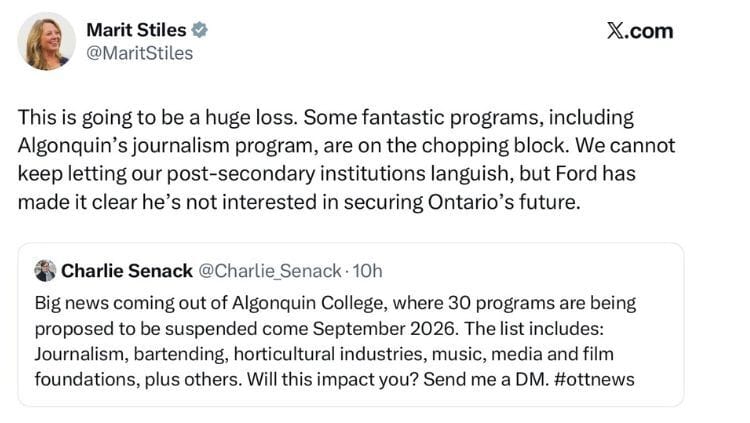The width and height of the screenshot is (750, 423).
Task: Click Charlie Senack's small avatar icon
Action: (45, 271)
